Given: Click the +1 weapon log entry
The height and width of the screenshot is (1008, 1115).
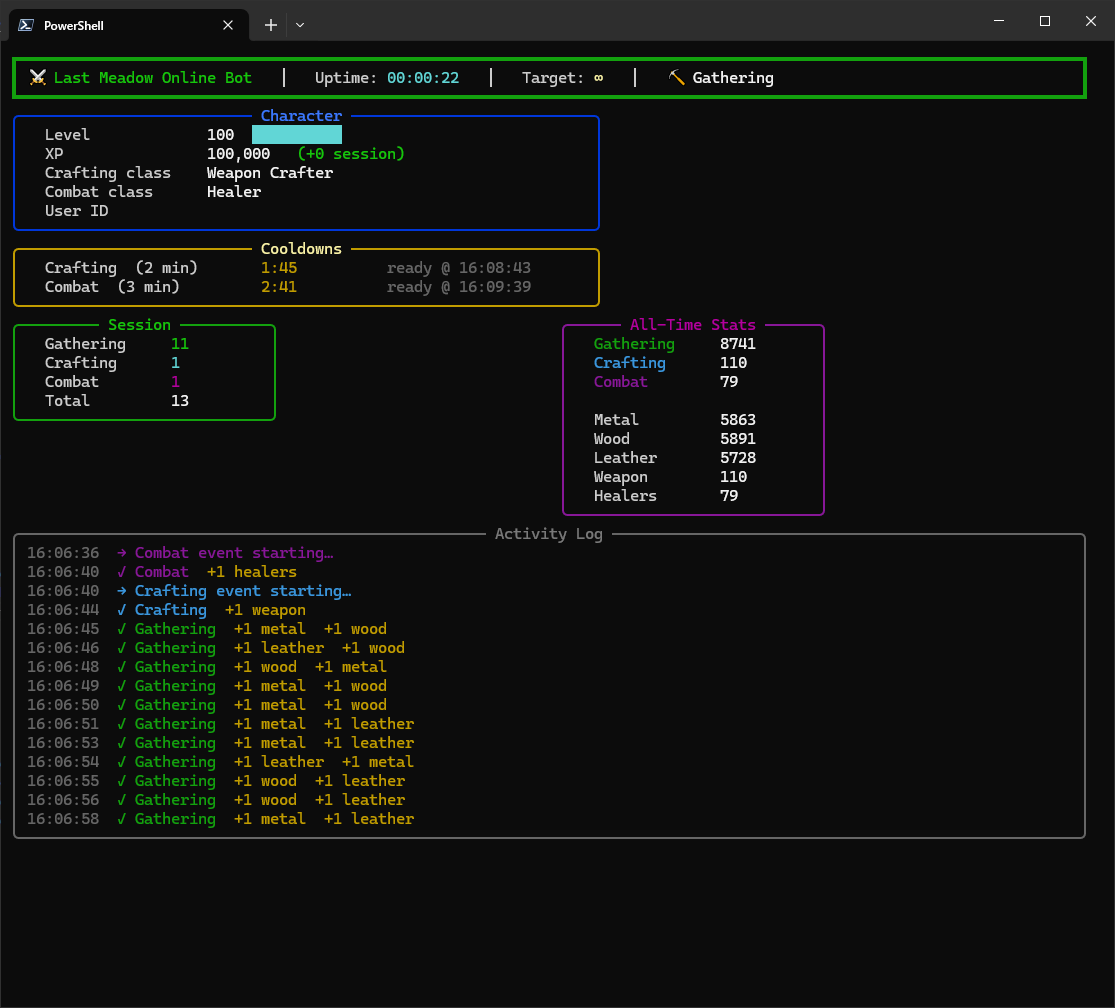Looking at the screenshot, I should [x=265, y=610].
